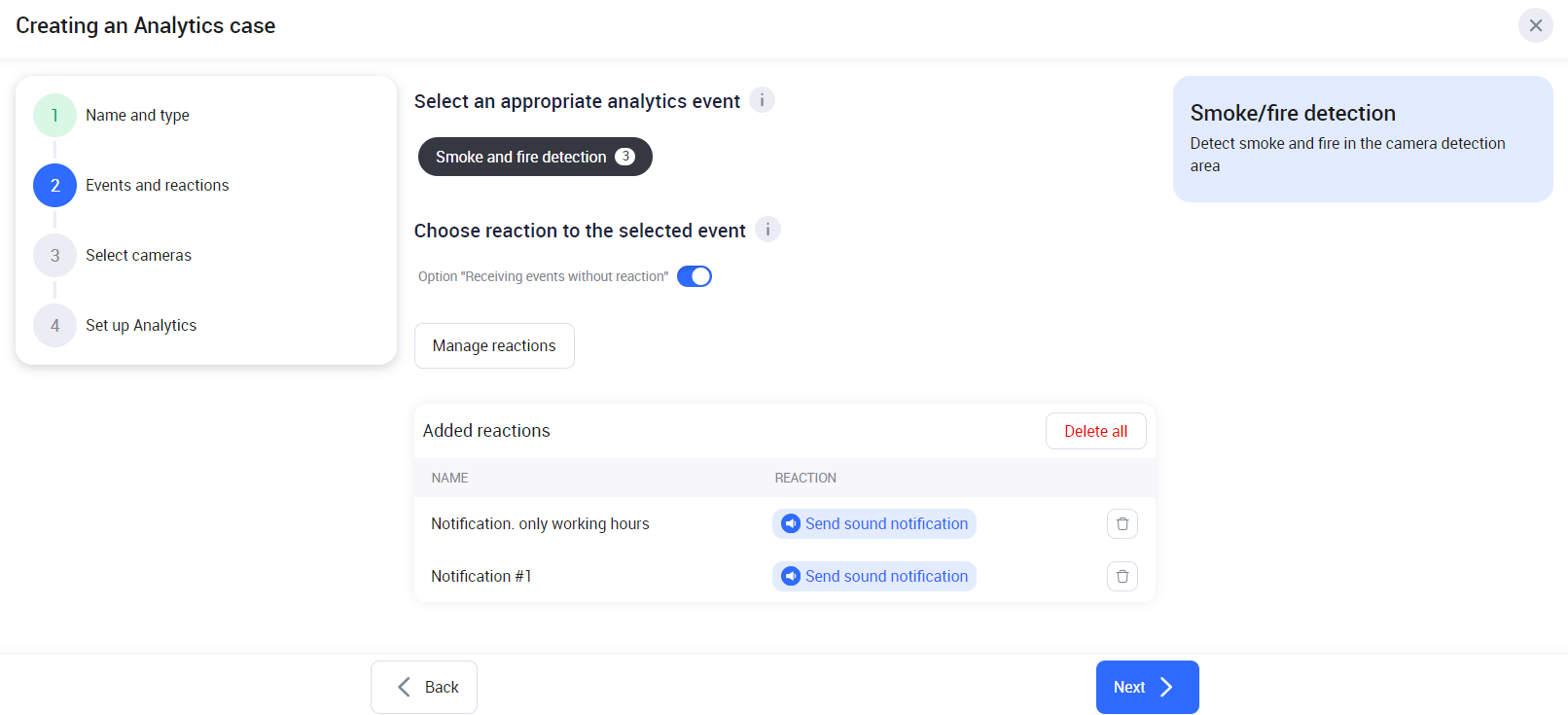Delete the 'Notification. only working hours' reaction
1568x715 pixels.
[1122, 524]
